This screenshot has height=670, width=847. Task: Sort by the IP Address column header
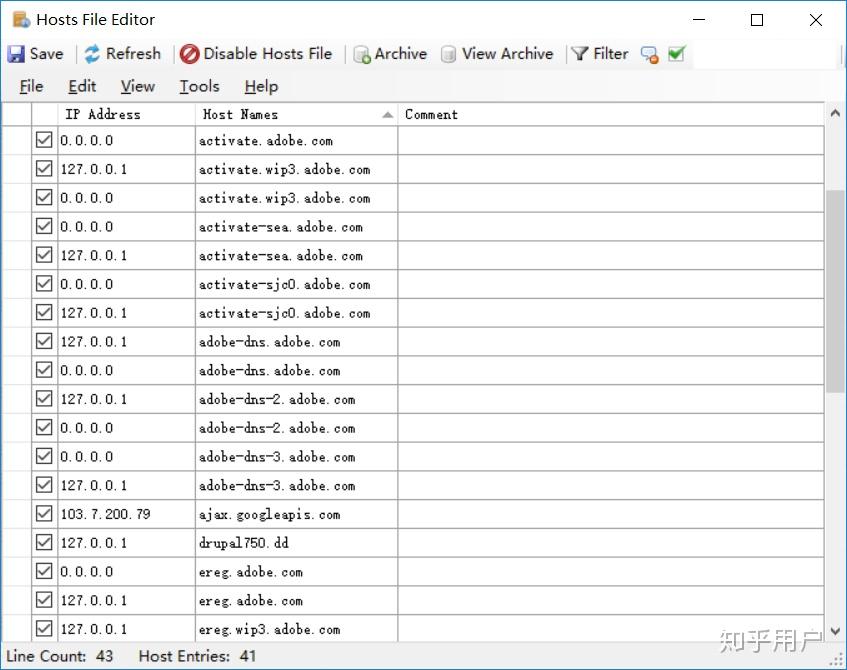[x=126, y=115]
